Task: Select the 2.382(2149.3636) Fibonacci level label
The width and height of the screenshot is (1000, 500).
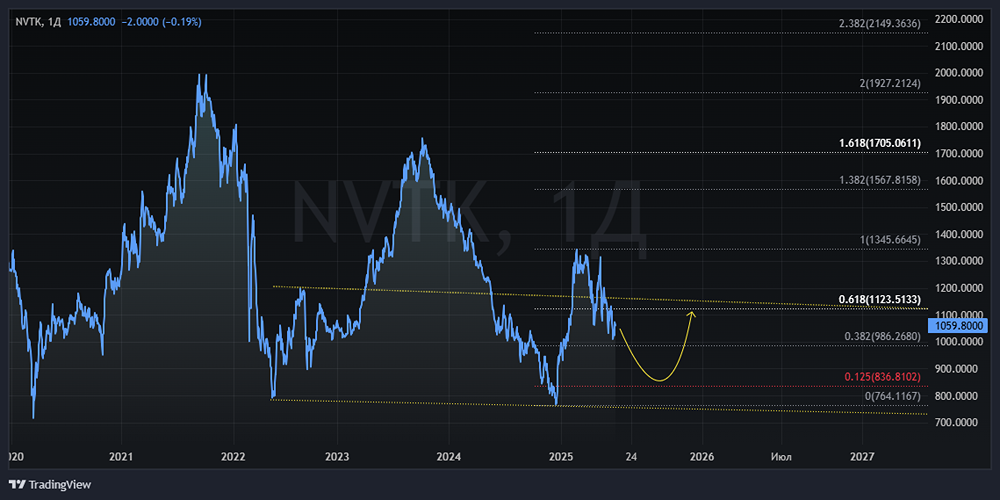Action: click(880, 24)
